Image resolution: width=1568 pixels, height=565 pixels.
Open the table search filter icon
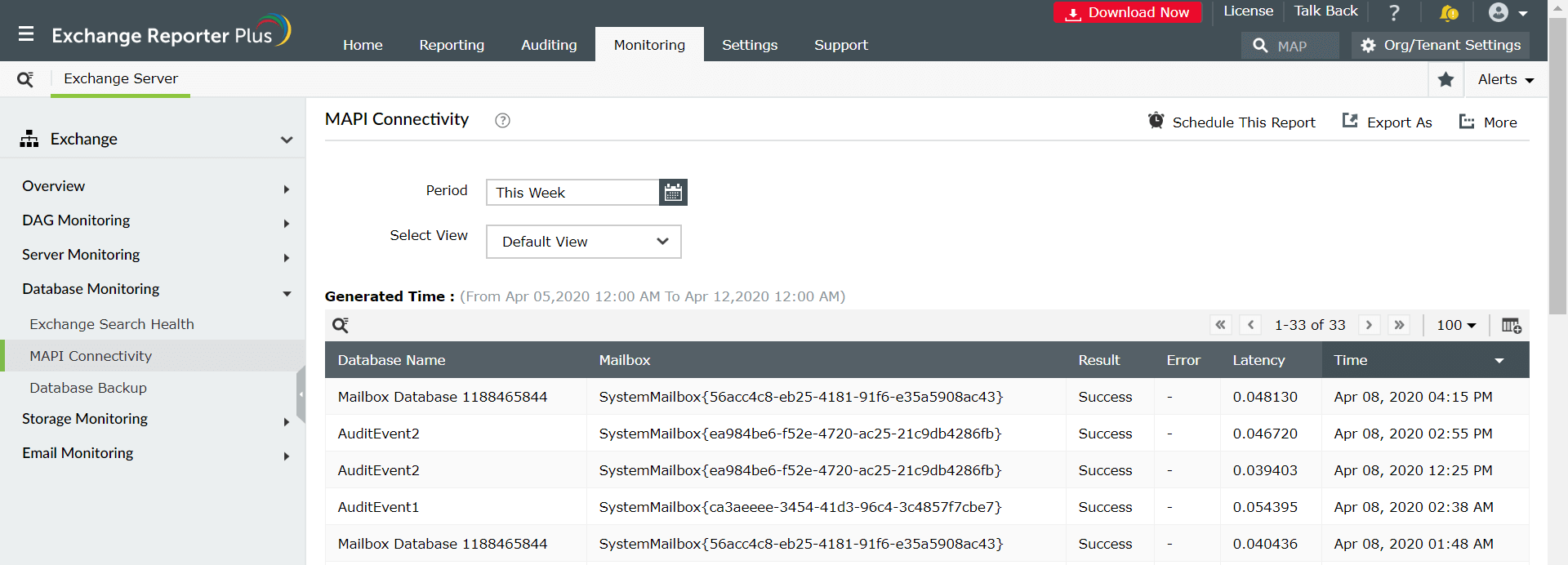pyautogui.click(x=341, y=326)
